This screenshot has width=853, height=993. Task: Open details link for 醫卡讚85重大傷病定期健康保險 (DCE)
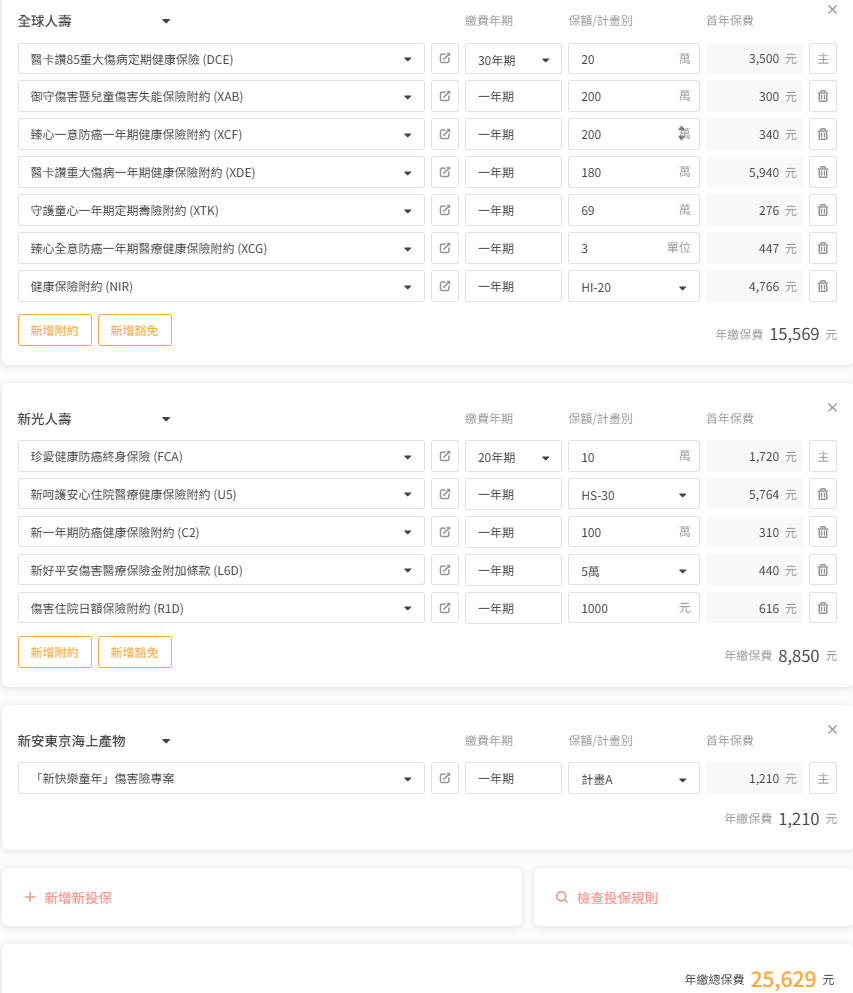[x=445, y=59]
